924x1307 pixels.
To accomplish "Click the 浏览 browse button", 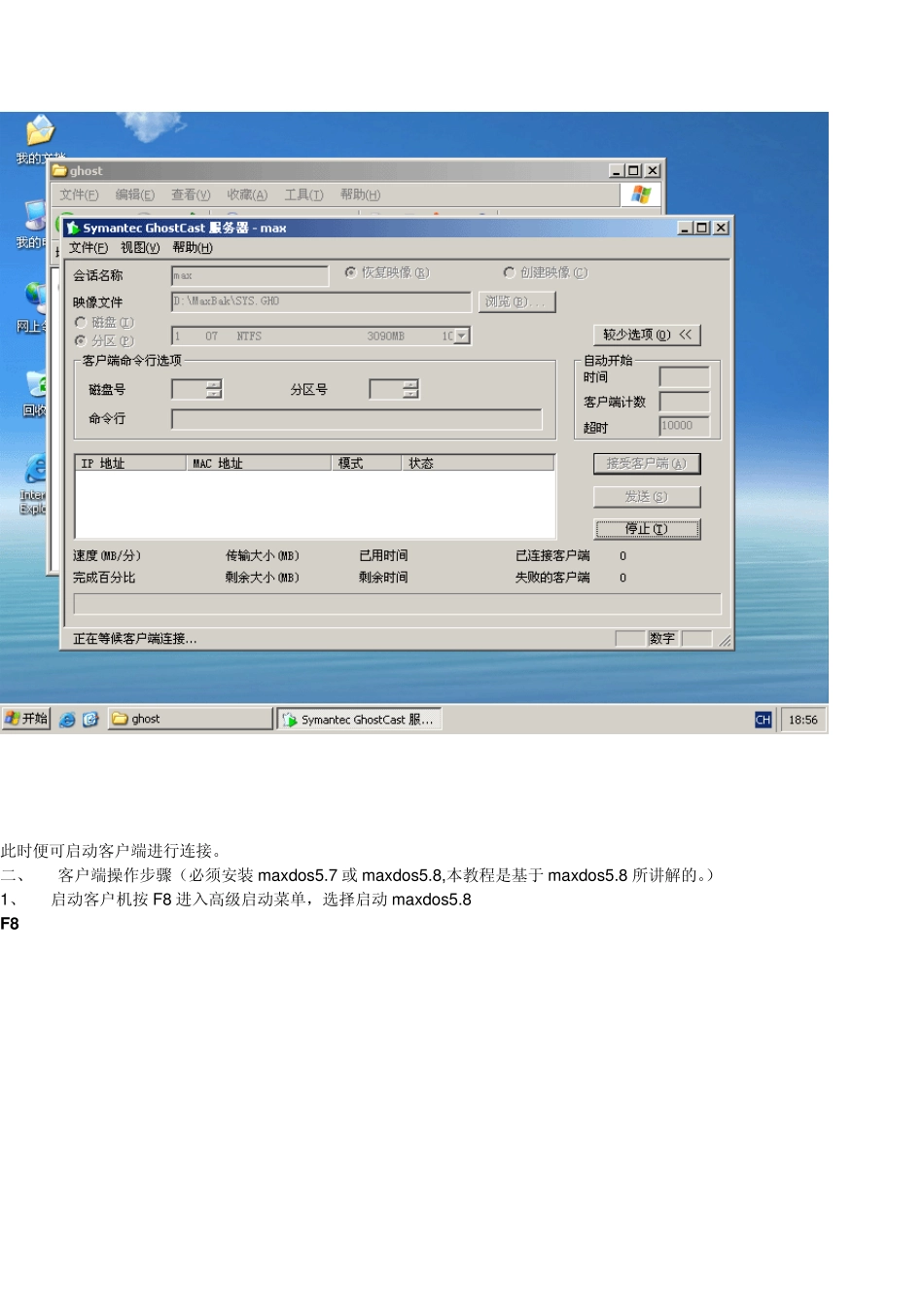I will tap(516, 301).
